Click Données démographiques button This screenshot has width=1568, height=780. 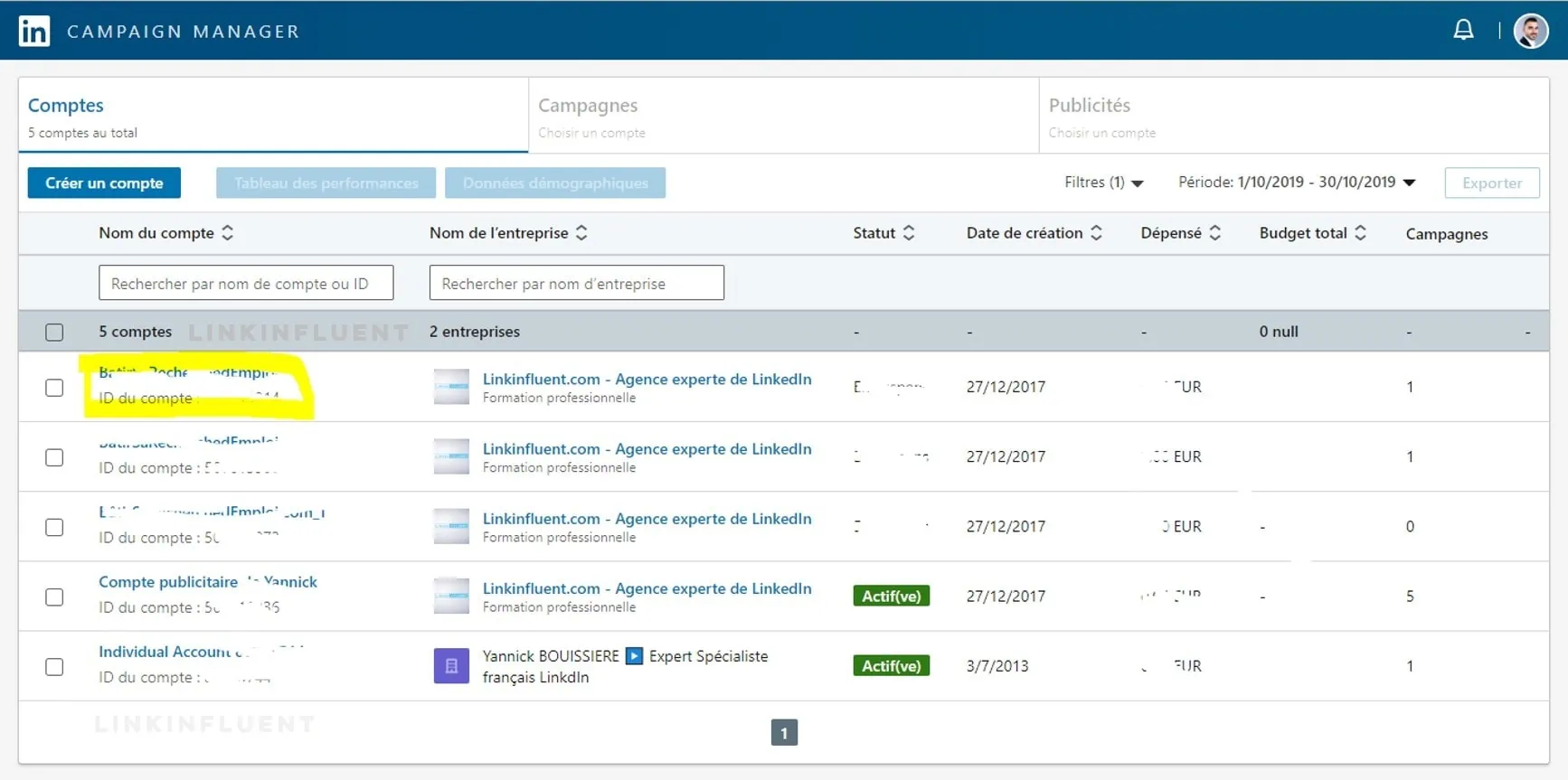pos(555,183)
